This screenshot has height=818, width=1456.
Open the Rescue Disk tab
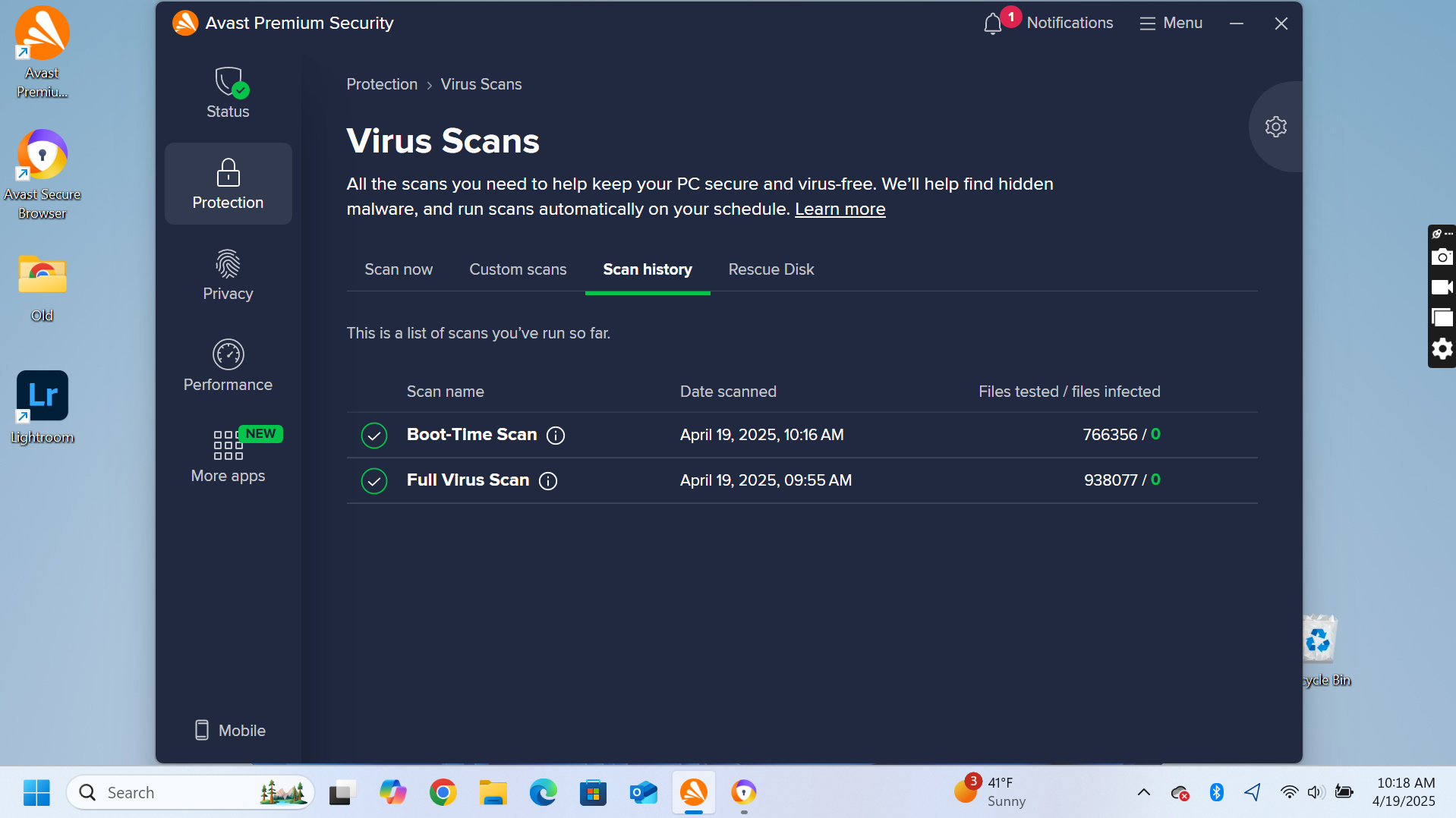(771, 269)
